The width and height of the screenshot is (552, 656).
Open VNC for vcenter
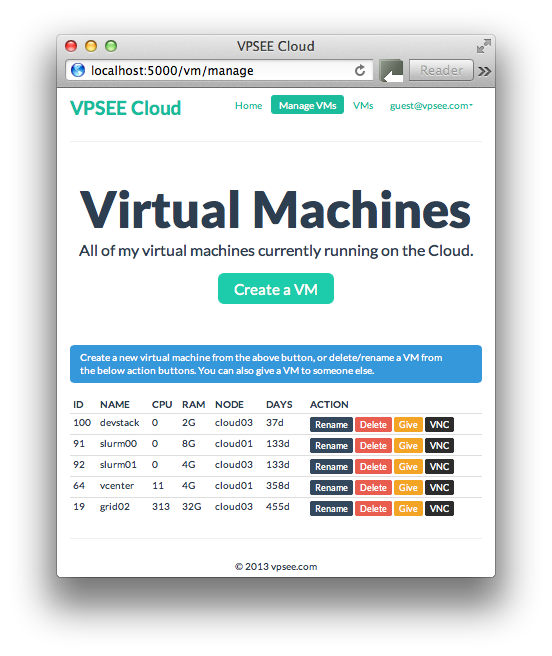(x=439, y=487)
